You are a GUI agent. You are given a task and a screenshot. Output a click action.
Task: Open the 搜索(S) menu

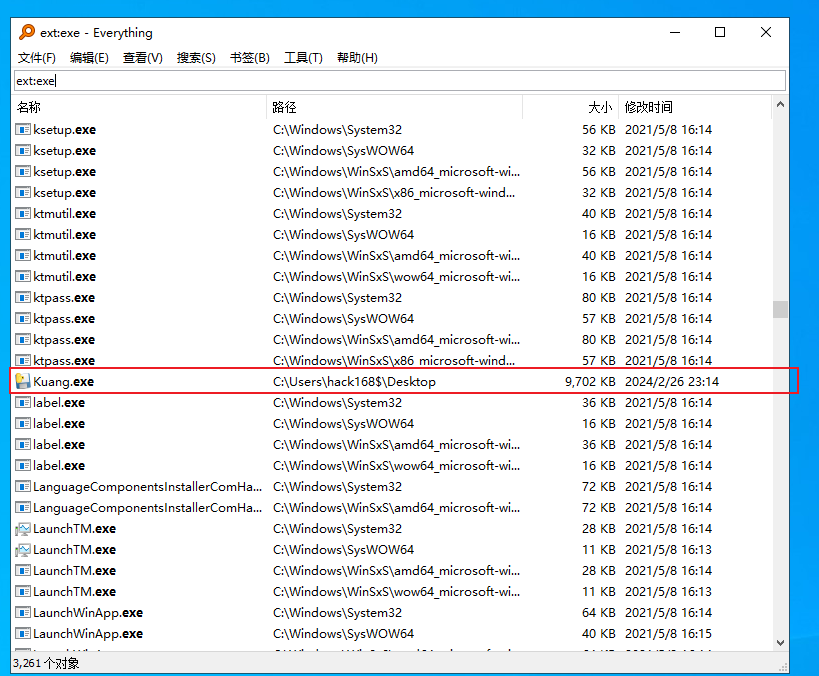tap(196, 57)
